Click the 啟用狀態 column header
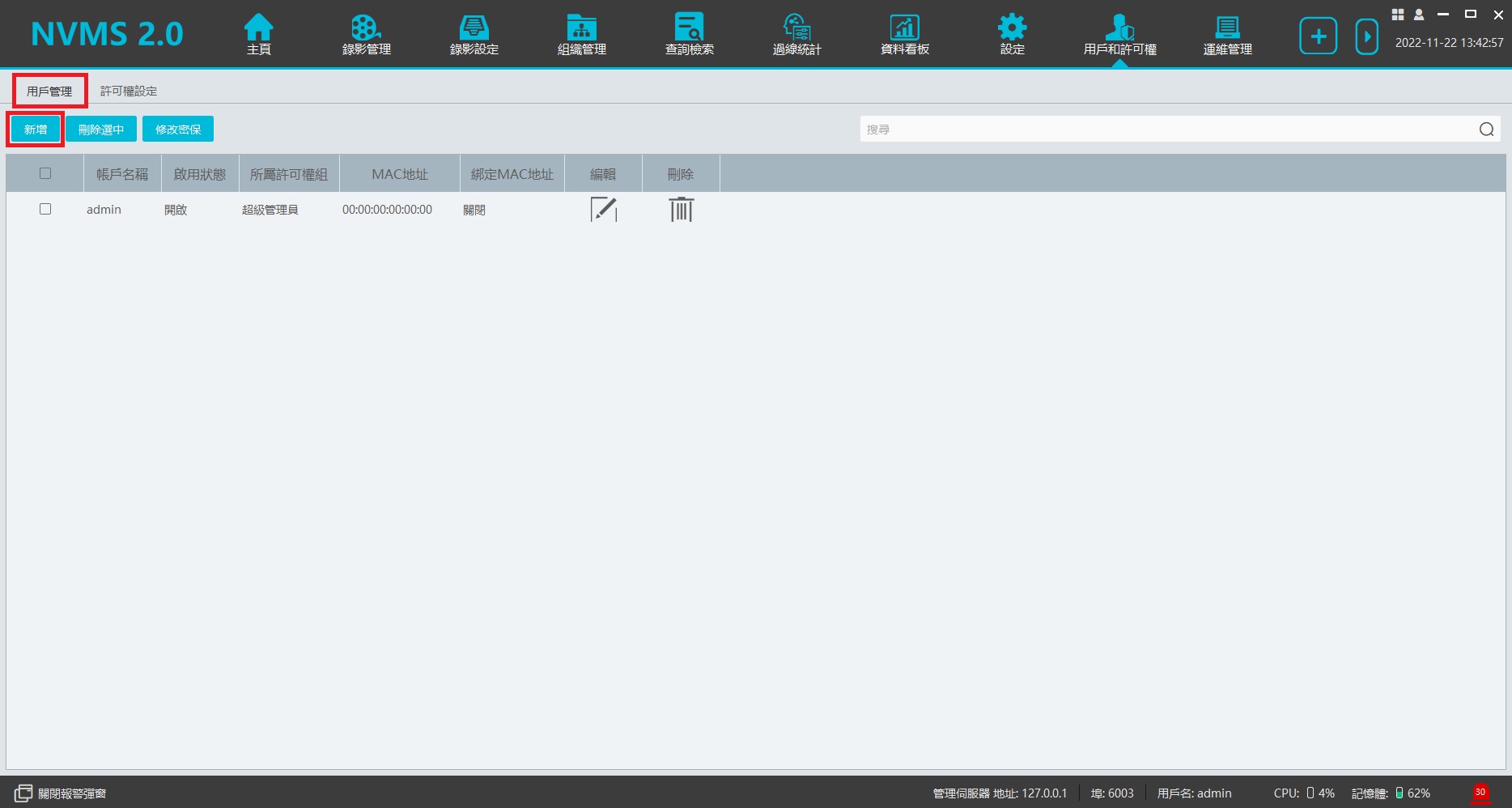Screen dimensions: 1512x808 (x=200, y=174)
